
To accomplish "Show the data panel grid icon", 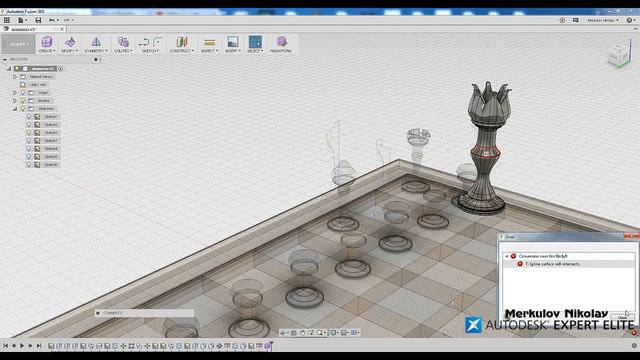I will pyautogui.click(x=7, y=20).
